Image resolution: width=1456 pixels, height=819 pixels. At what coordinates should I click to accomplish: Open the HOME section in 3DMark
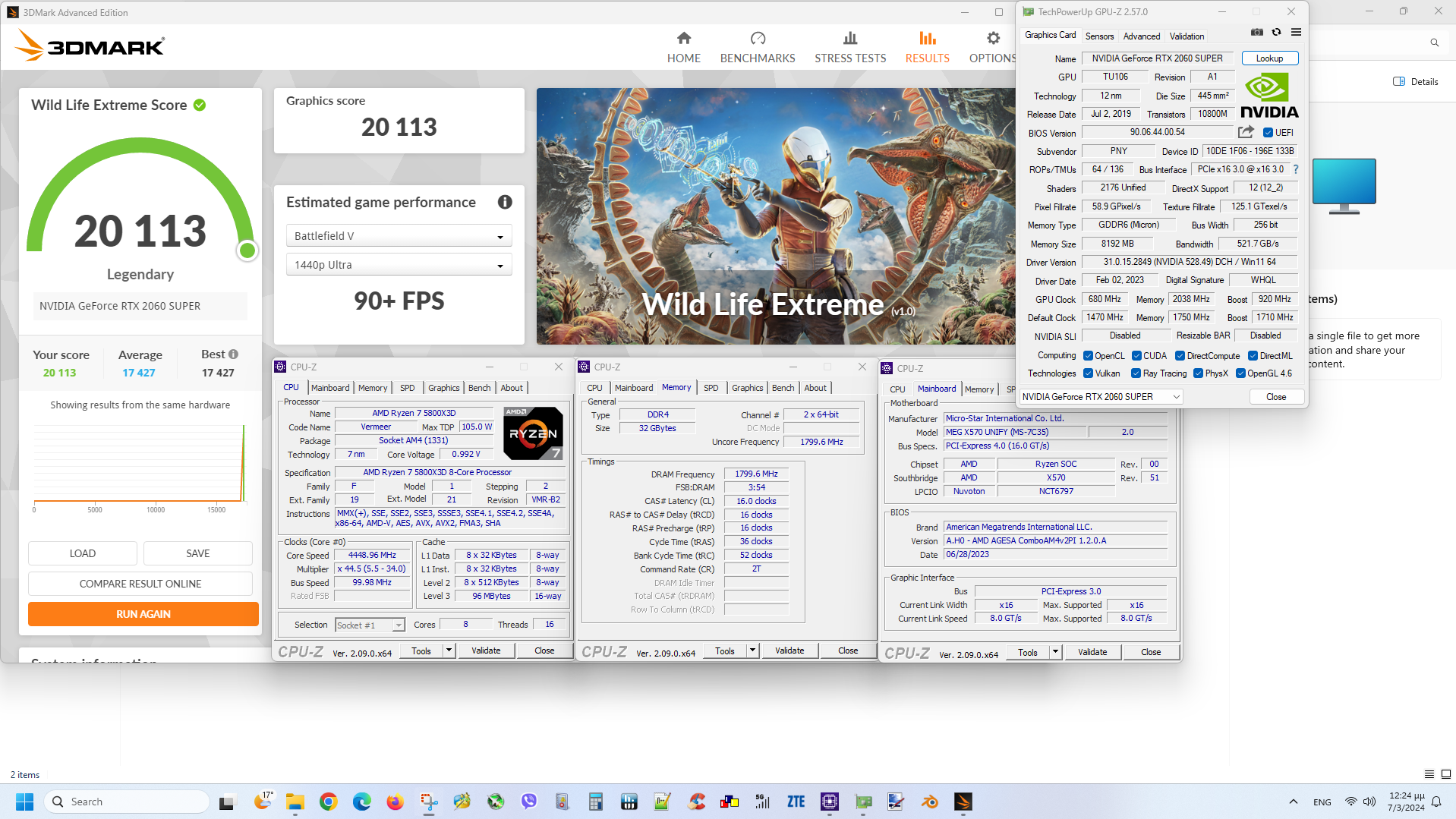683,47
